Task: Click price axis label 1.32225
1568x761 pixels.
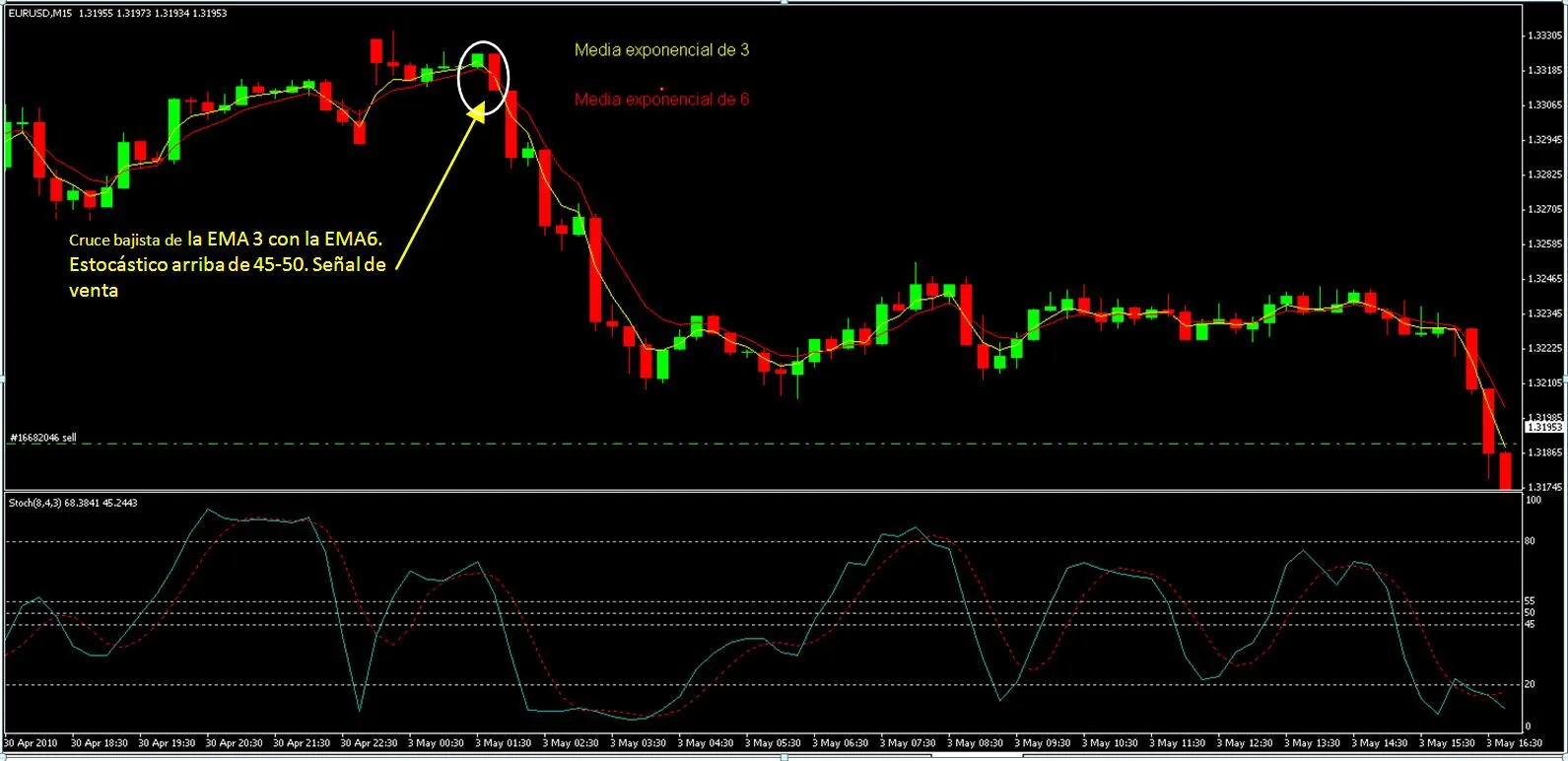Action: click(1544, 348)
